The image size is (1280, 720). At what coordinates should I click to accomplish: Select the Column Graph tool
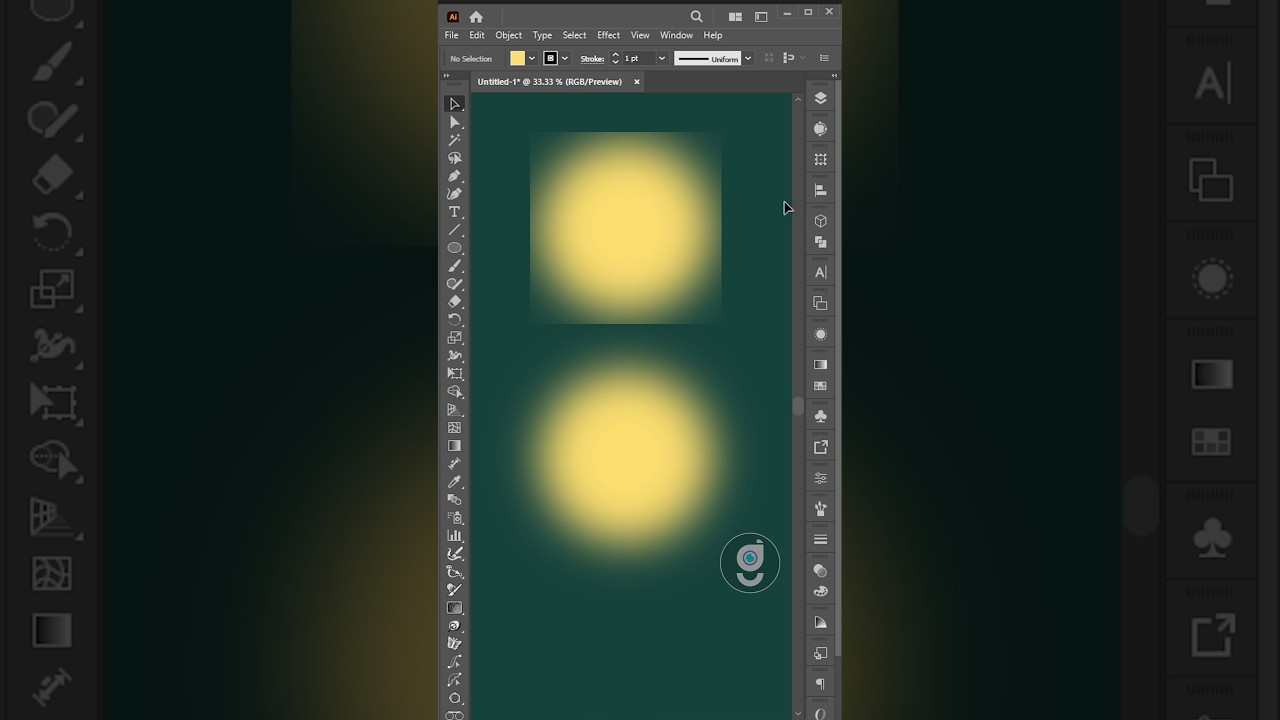[454, 536]
